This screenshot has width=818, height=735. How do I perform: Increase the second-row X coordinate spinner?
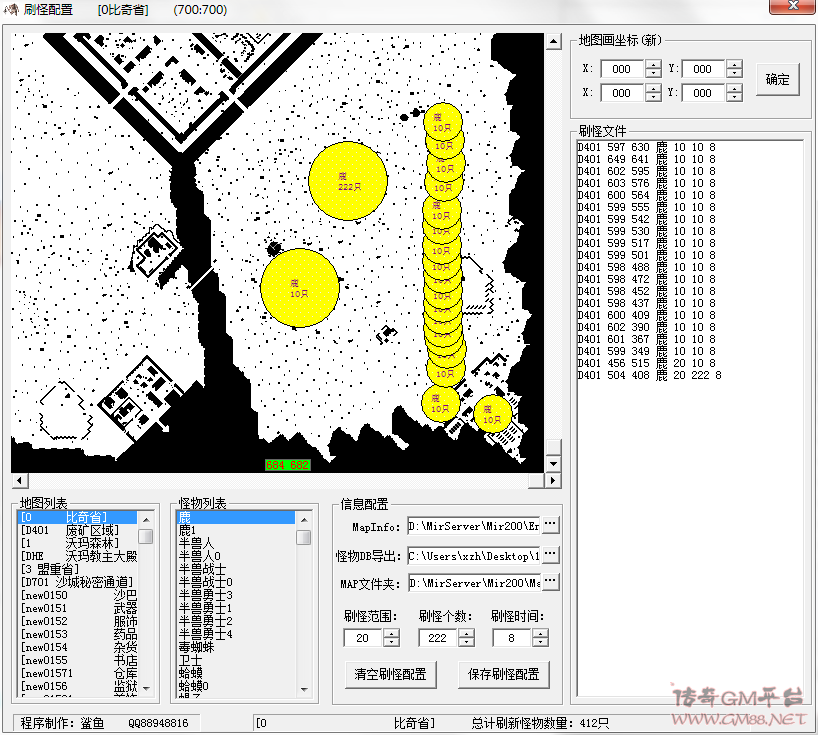(x=653, y=89)
